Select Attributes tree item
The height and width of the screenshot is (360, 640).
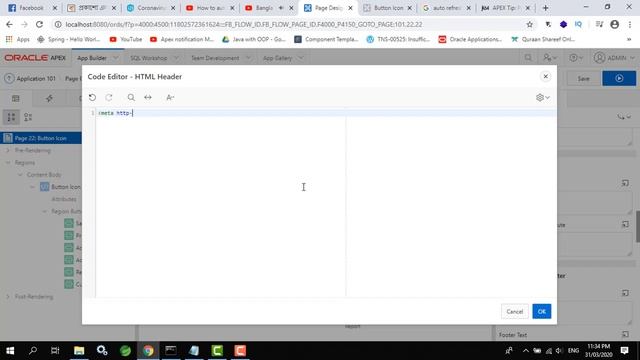(64, 199)
